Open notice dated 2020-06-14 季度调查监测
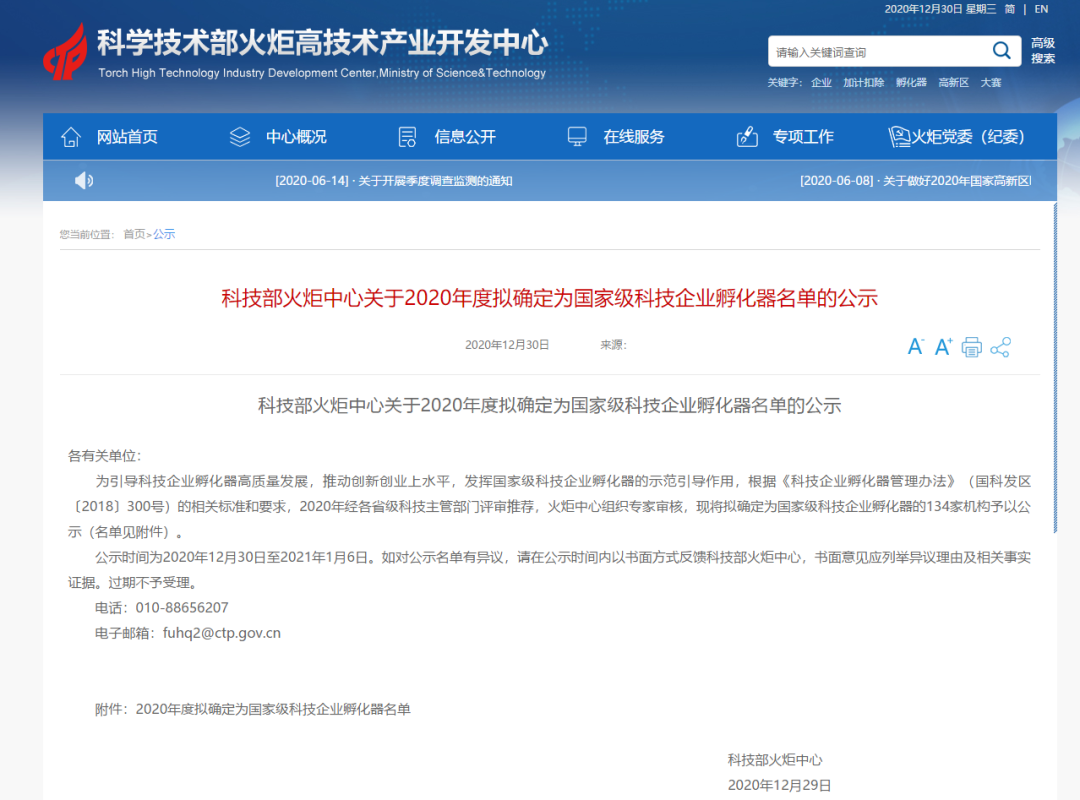This screenshot has width=1080, height=800. [x=394, y=181]
